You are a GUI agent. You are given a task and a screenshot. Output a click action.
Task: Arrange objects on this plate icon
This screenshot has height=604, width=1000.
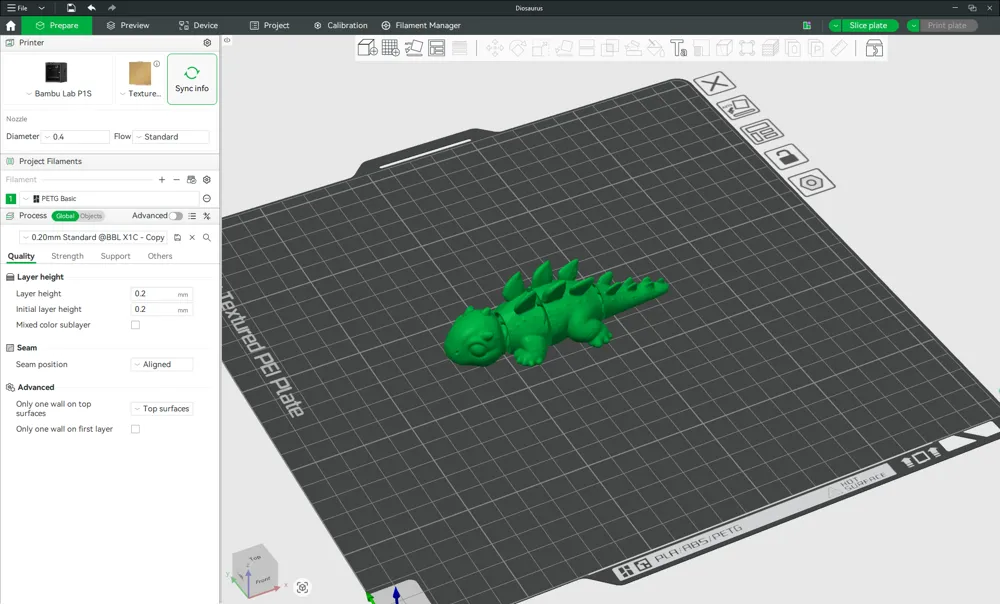[761, 132]
